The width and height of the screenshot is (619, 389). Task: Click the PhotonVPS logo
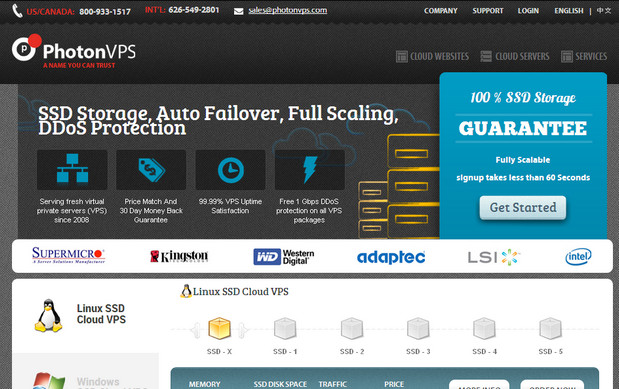74,51
